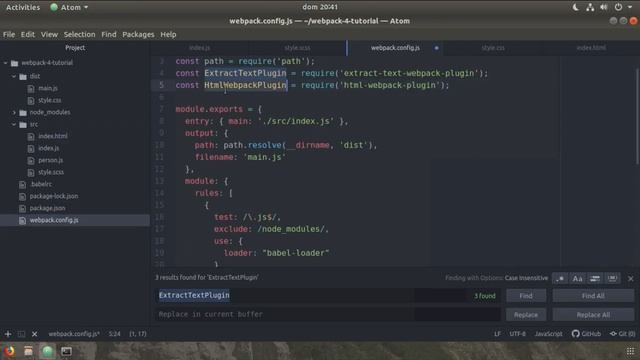Open main.js in dist folder
Image resolution: width=640 pixels, height=360 pixels.
tap(48, 88)
